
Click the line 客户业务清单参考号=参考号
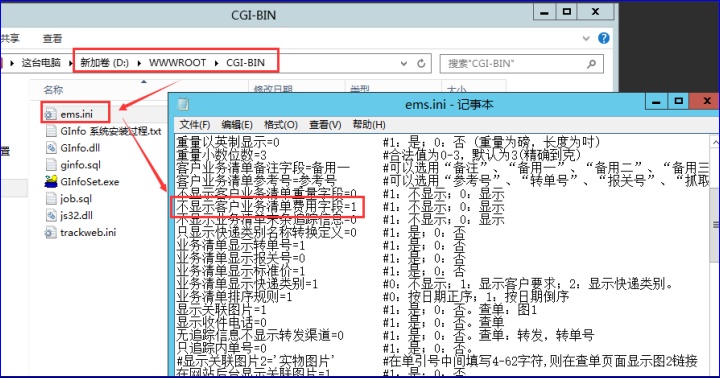(x=257, y=181)
